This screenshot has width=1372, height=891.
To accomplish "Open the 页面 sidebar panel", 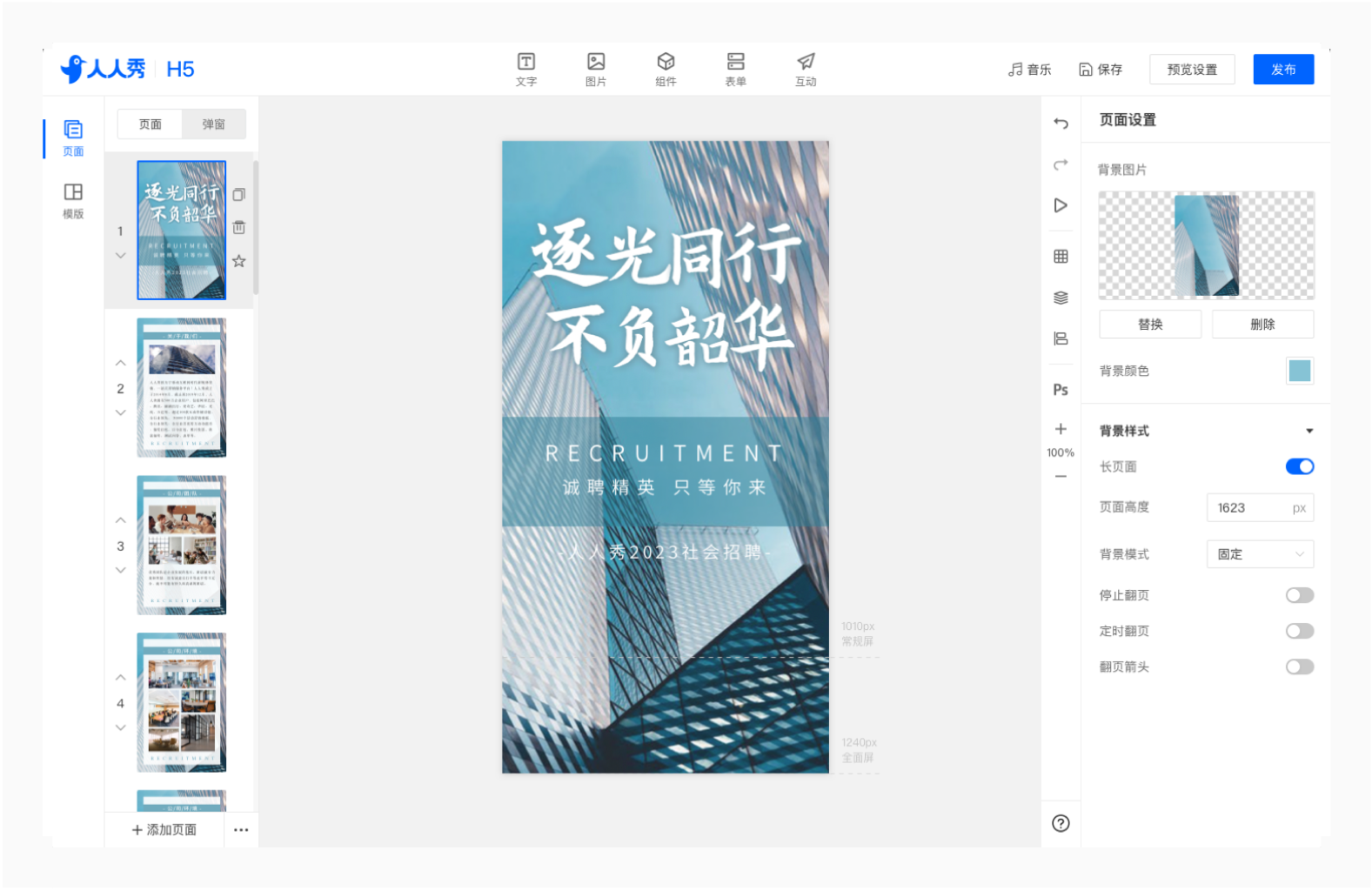I will click(73, 138).
